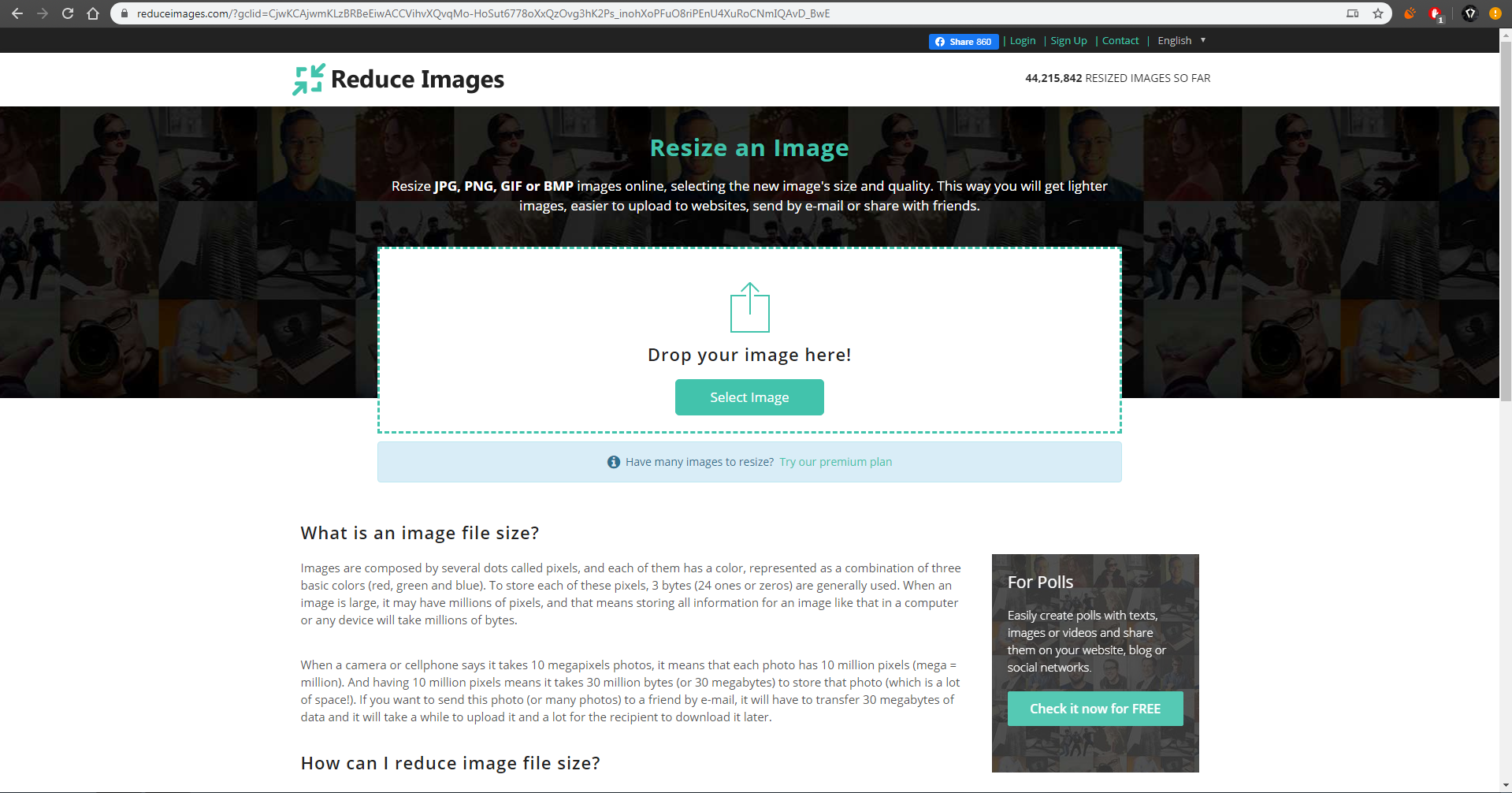Open the black circular profile avatar
Image resolution: width=1512 pixels, height=793 pixels.
point(1470,13)
